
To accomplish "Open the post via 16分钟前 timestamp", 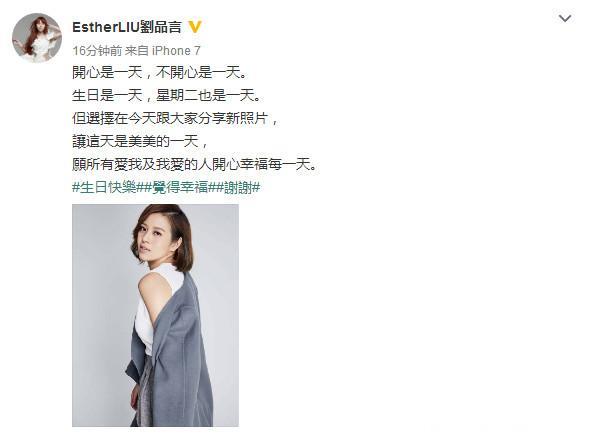I will pos(97,50).
